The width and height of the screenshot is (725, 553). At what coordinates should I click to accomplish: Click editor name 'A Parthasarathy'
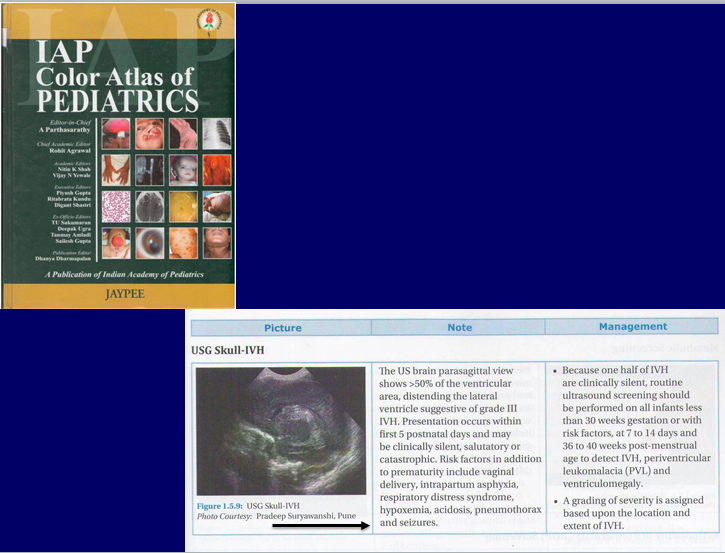(x=65, y=130)
